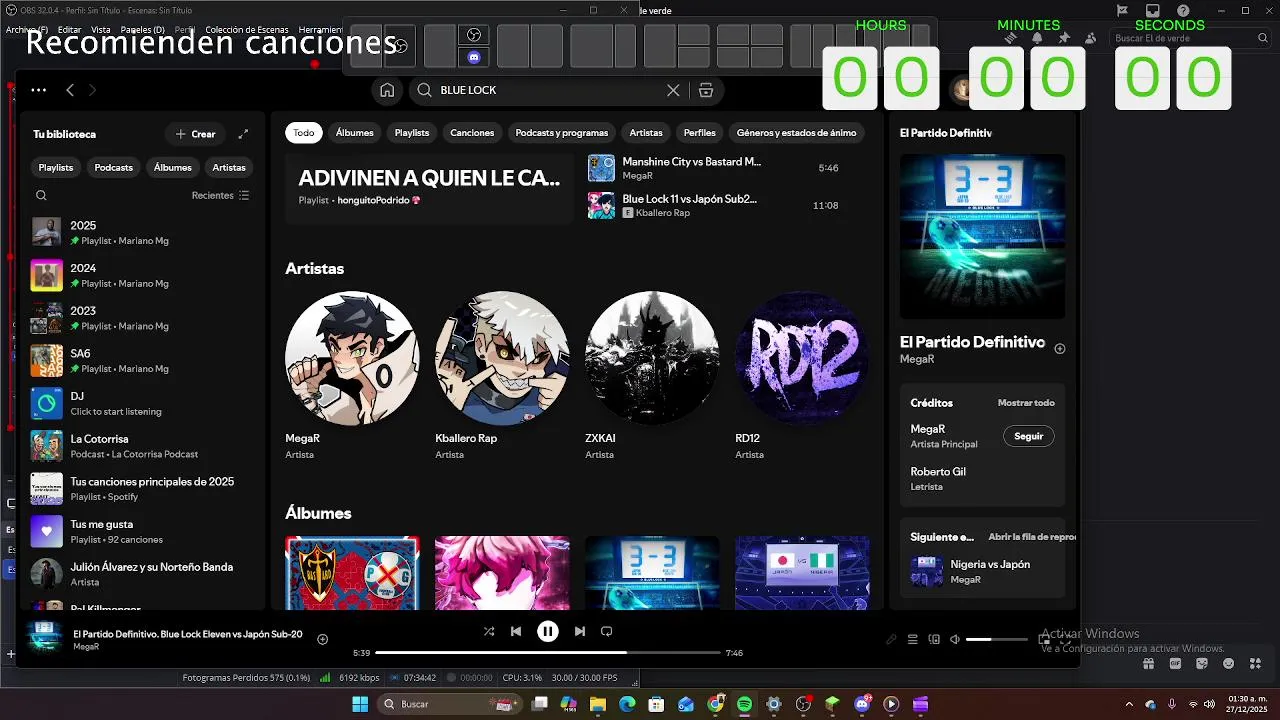Toggle shuffle in the player

pyautogui.click(x=489, y=631)
